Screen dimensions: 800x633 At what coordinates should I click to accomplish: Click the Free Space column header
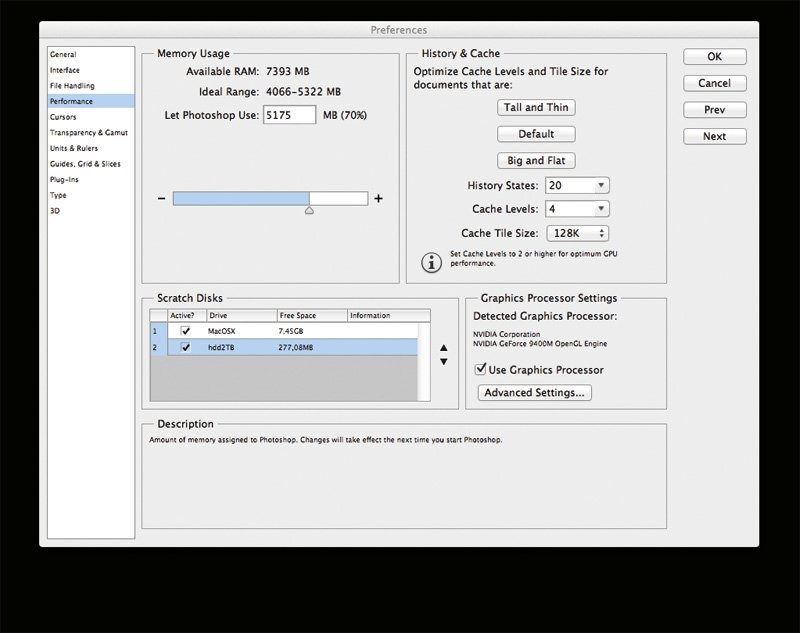312,316
